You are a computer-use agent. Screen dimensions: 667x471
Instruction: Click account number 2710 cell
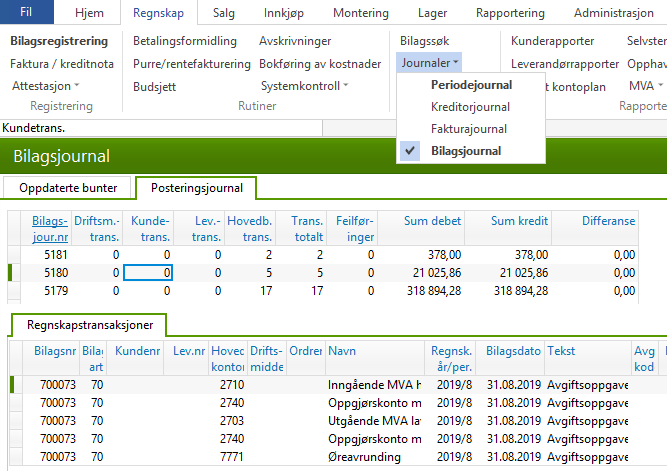228,385
